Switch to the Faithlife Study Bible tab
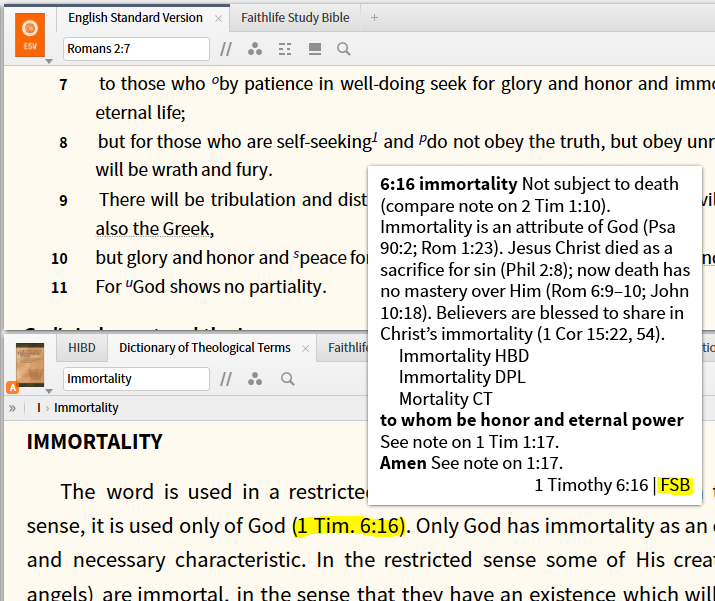Image resolution: width=715 pixels, height=601 pixels. click(296, 18)
